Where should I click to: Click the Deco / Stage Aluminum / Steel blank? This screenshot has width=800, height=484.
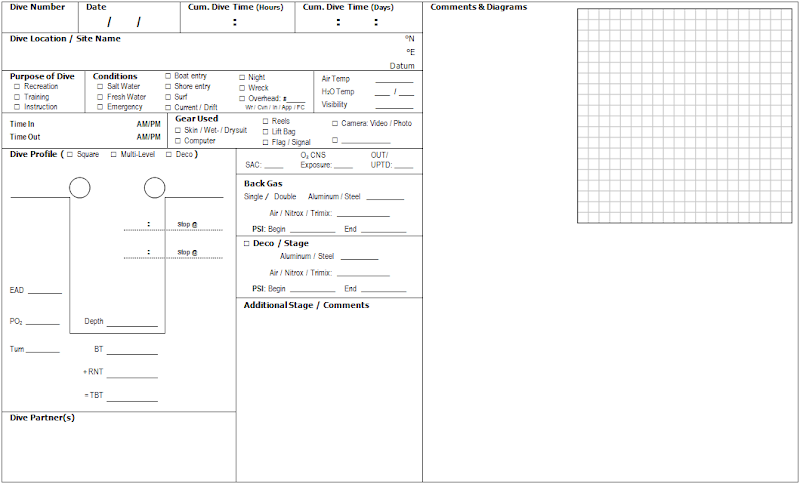click(360, 258)
